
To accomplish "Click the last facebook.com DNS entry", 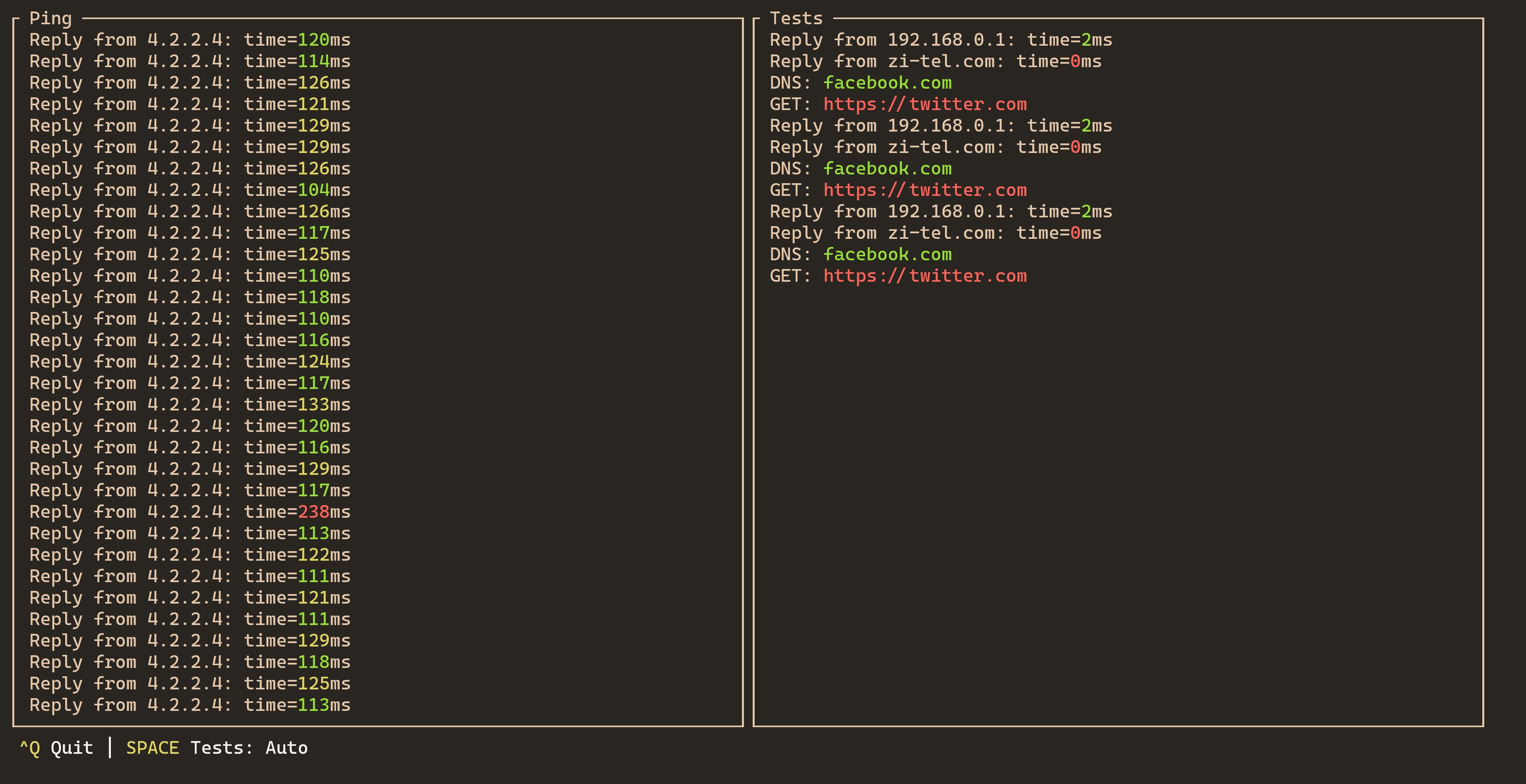I will click(887, 255).
